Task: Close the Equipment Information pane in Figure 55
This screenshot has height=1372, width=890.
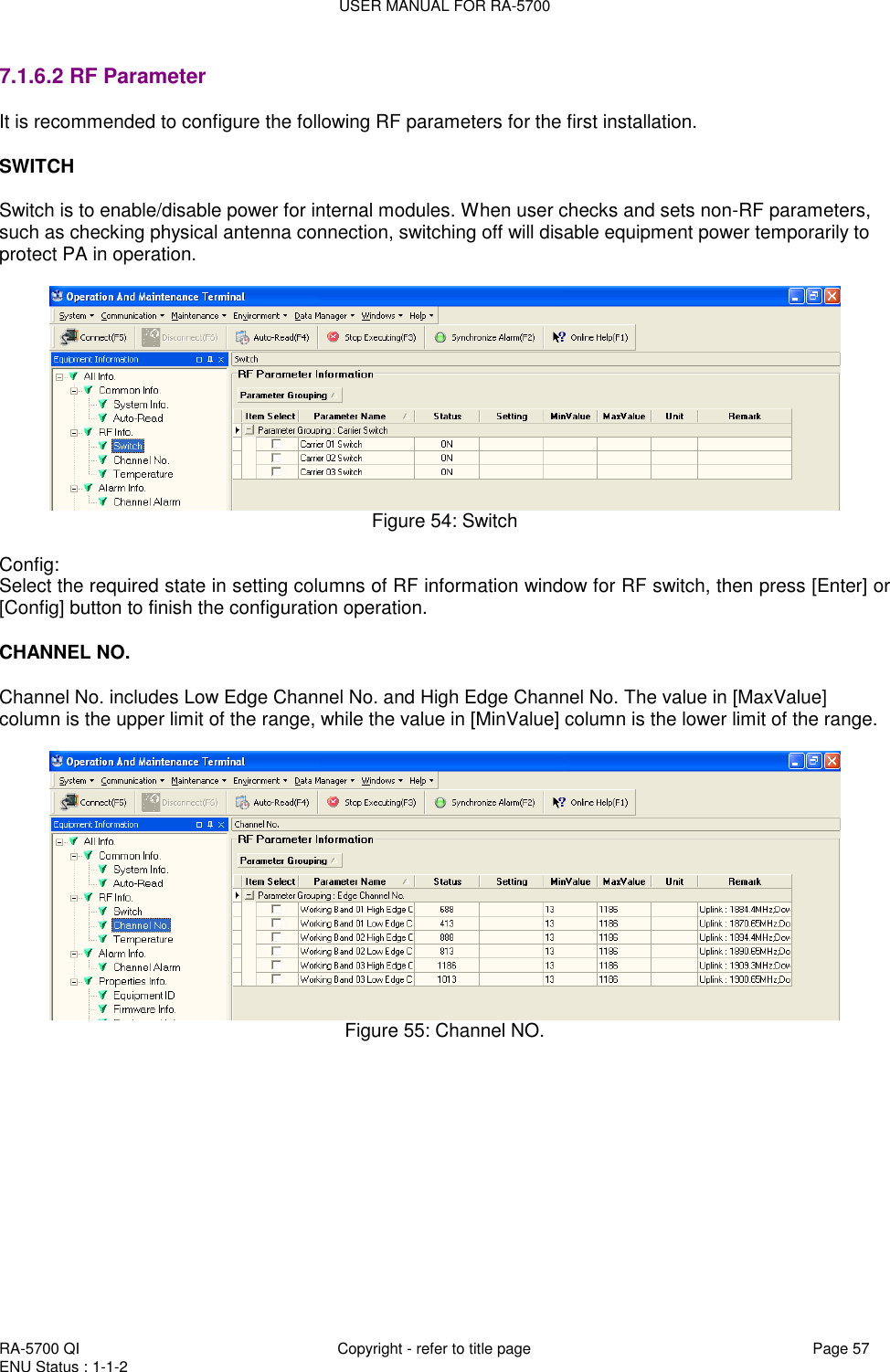Action: (x=221, y=824)
